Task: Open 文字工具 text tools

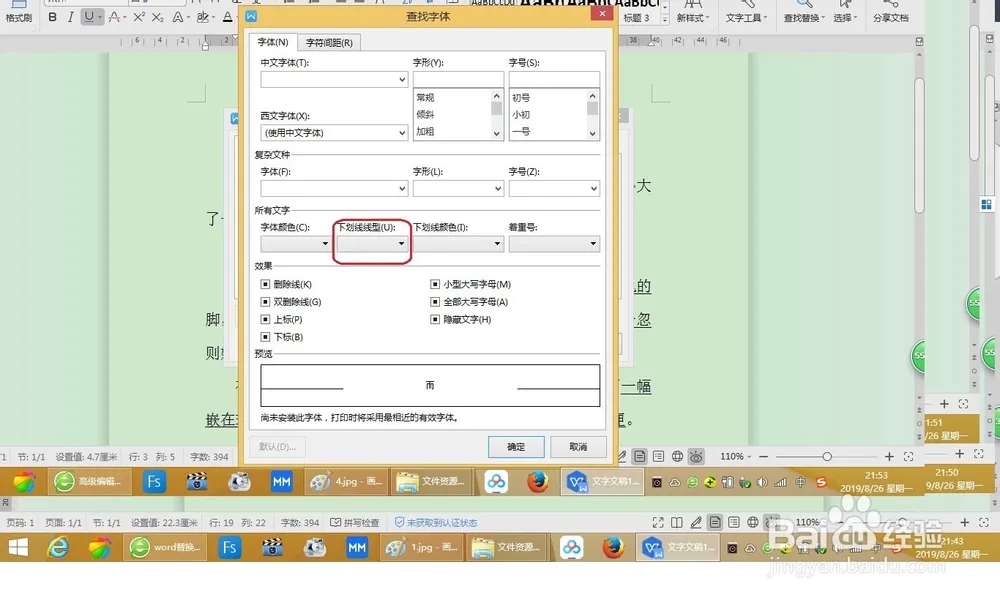Action: 746,13
